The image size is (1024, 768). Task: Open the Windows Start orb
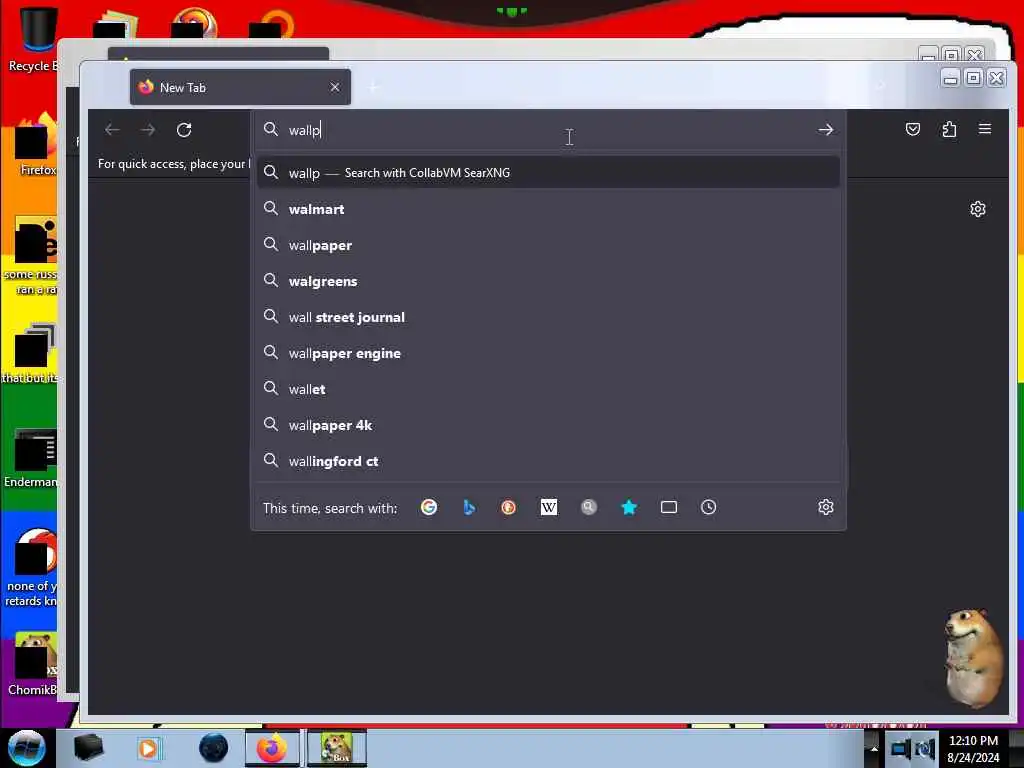coord(26,748)
